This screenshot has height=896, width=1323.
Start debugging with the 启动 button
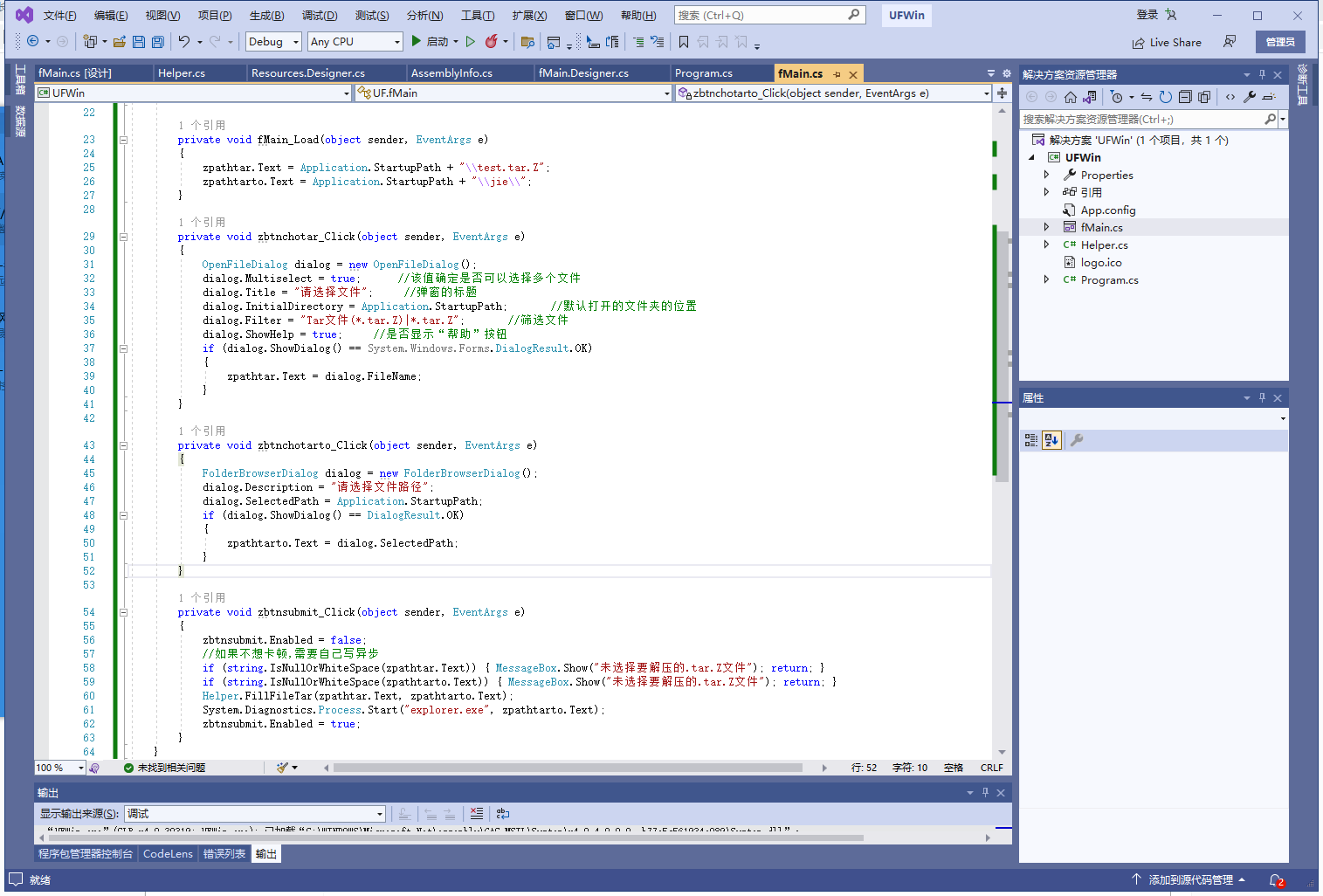pyautogui.click(x=430, y=41)
